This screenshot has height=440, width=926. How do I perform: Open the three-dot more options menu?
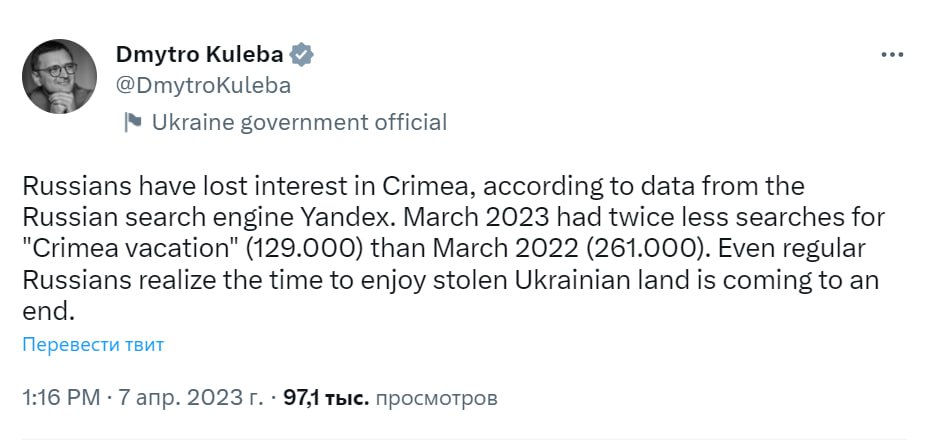tap(891, 54)
